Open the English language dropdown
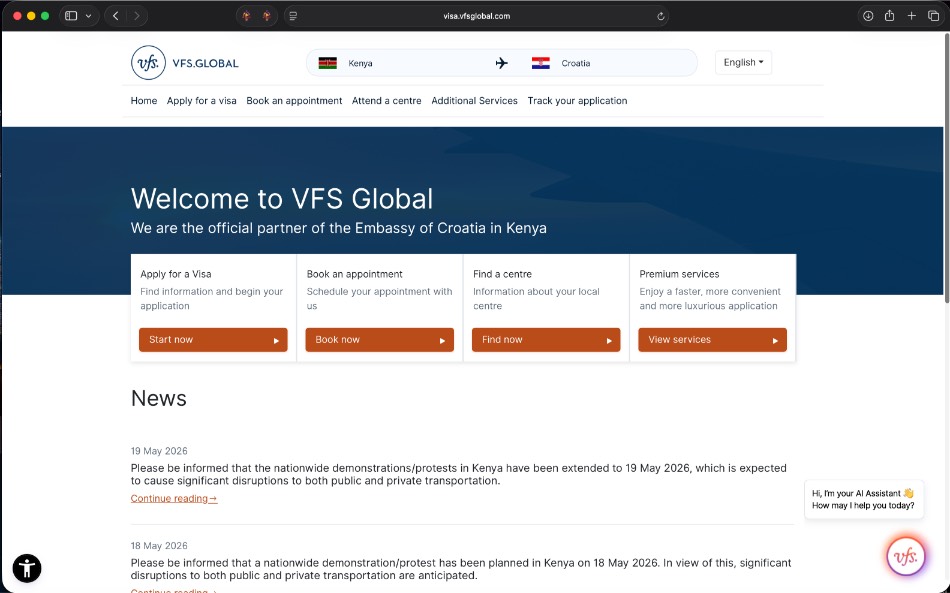Viewport: 950px width, 593px height. (x=743, y=62)
